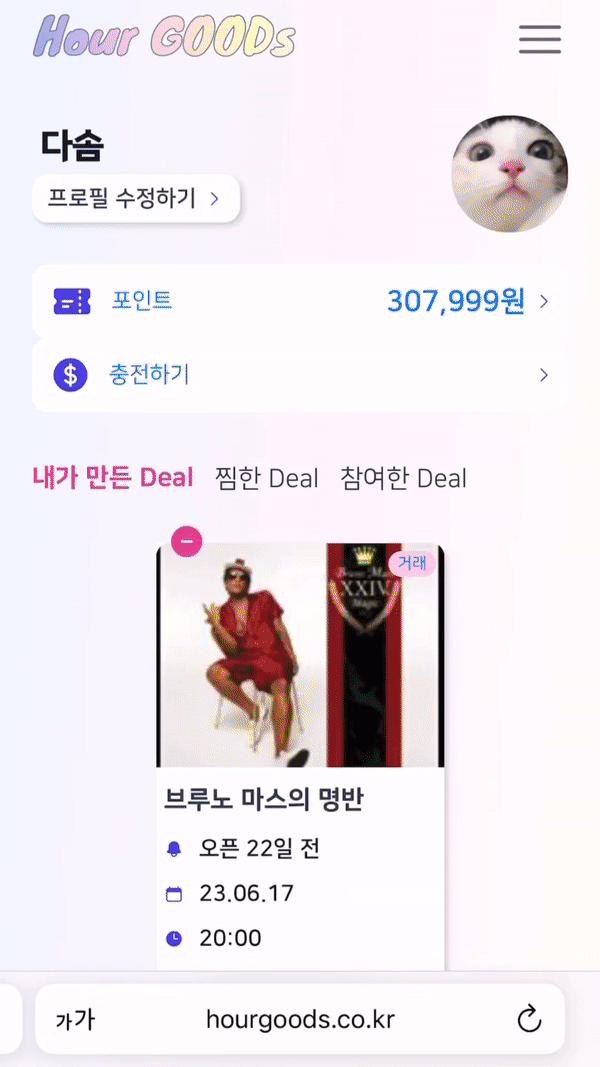Tap the hourgoods.co.kr address field
The width and height of the screenshot is (600, 1067).
pyautogui.click(x=300, y=1019)
